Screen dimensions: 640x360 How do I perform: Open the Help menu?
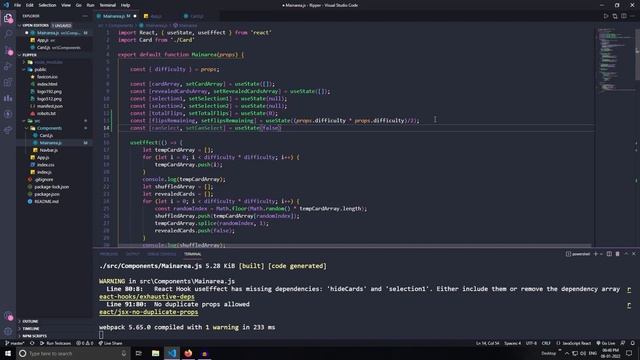click(x=125, y=5)
